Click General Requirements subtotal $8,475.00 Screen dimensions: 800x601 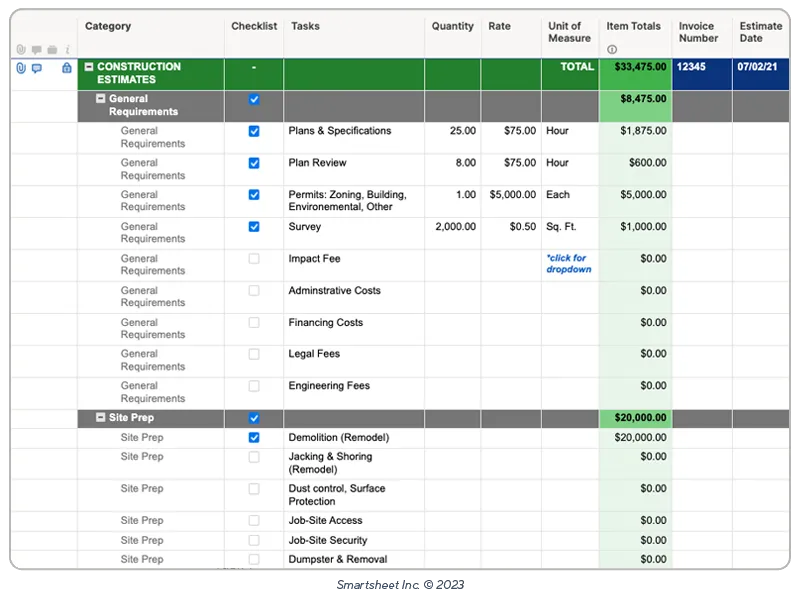coord(636,107)
